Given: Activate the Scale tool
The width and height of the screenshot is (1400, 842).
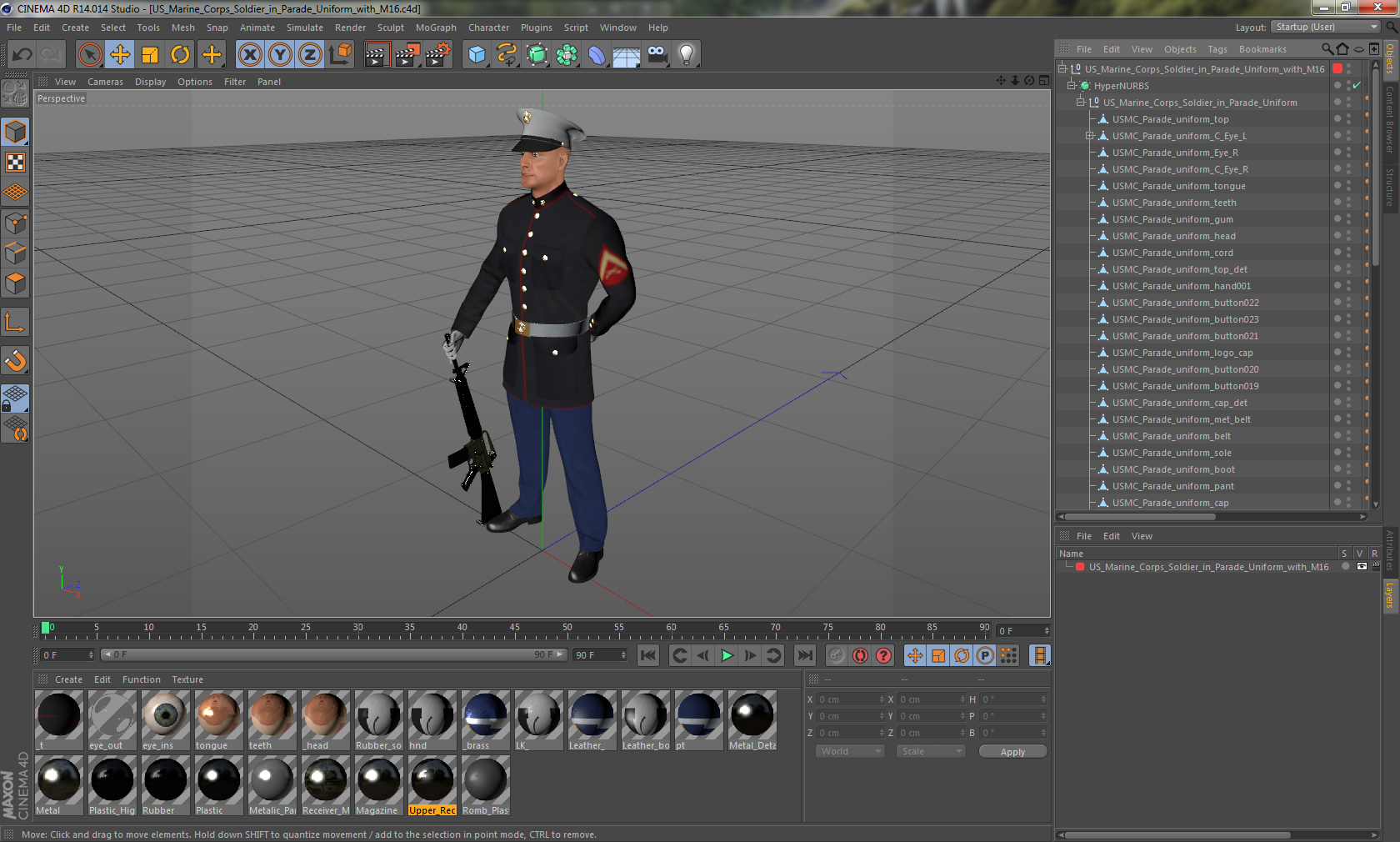Looking at the screenshot, I should [150, 55].
